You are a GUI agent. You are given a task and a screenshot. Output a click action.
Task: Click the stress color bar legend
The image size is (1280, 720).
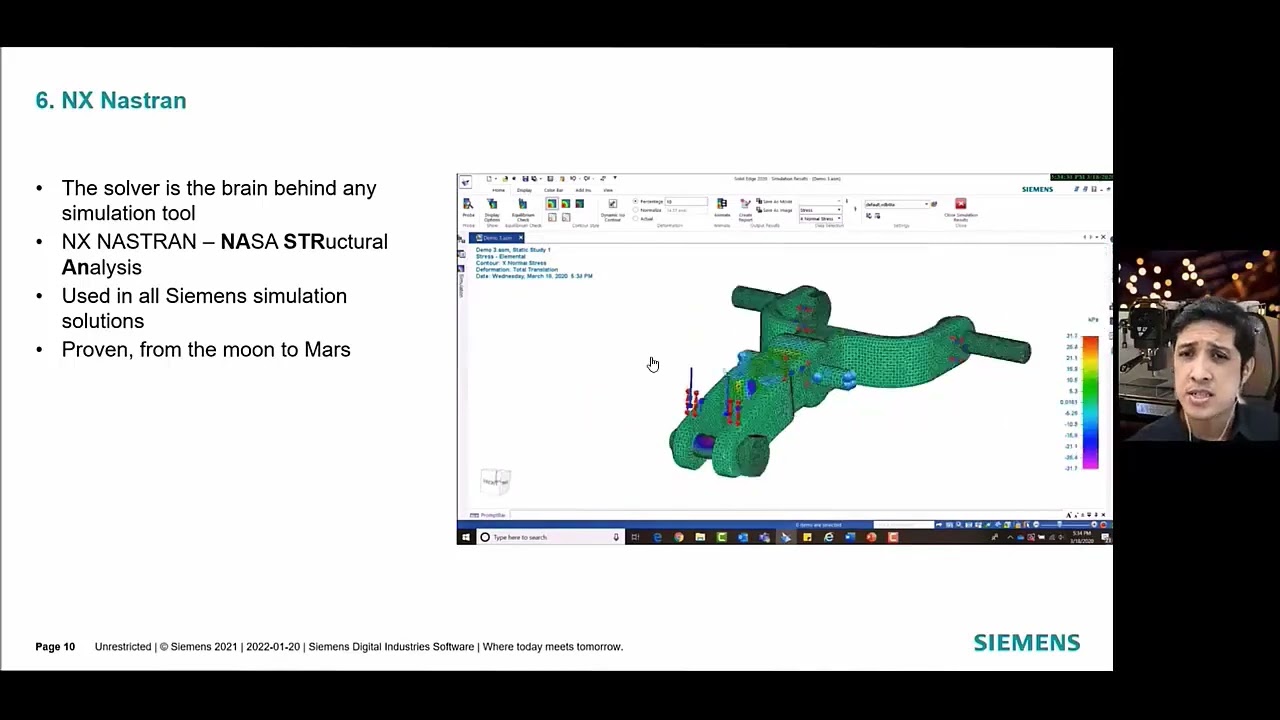(1090, 402)
